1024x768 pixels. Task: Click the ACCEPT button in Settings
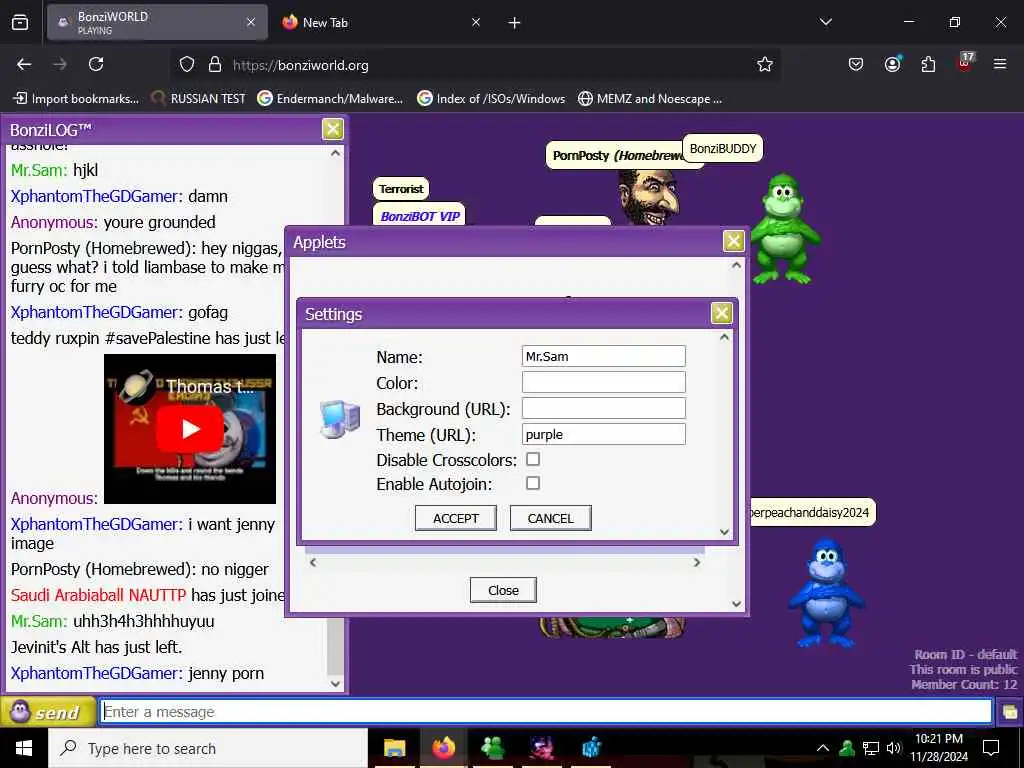click(x=456, y=518)
